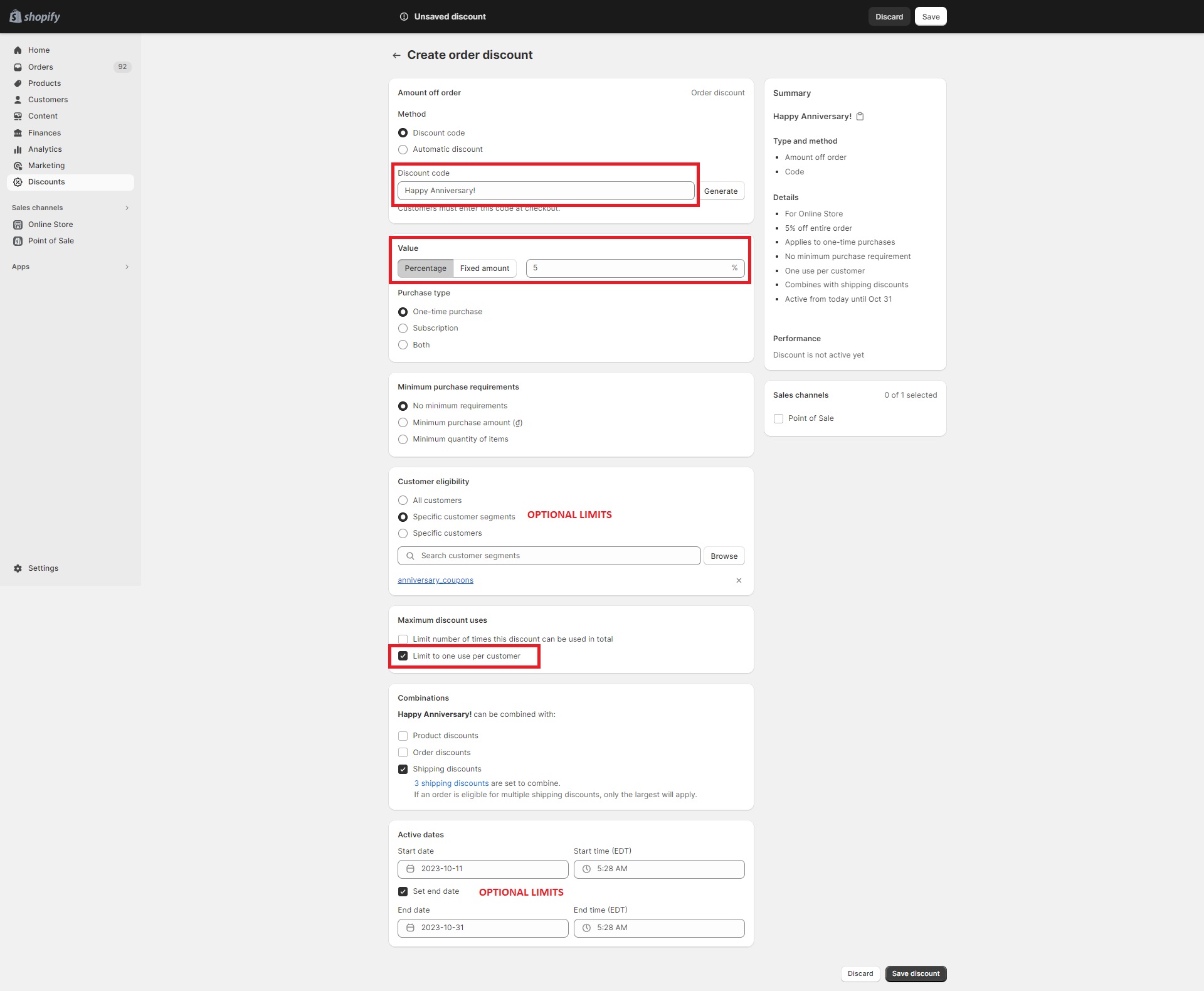Click the Shopify logo icon

[15, 16]
